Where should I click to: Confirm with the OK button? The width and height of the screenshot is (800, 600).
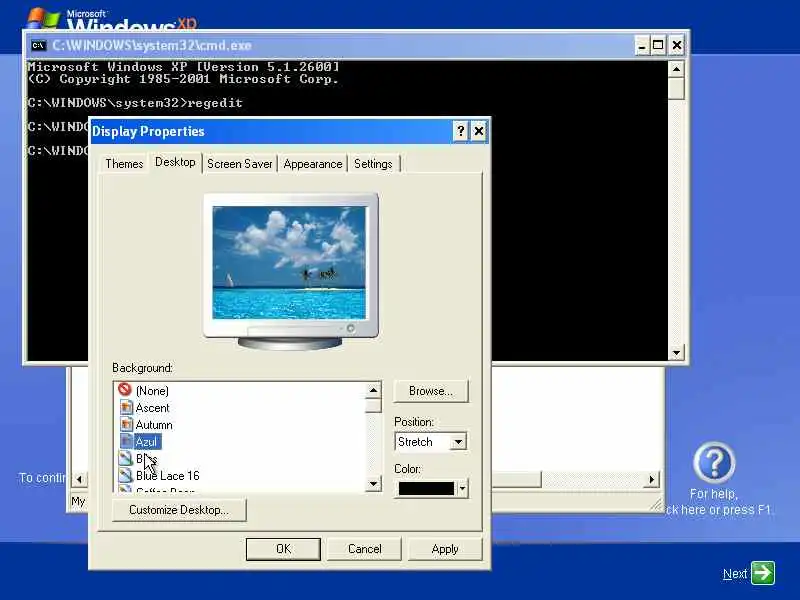283,549
